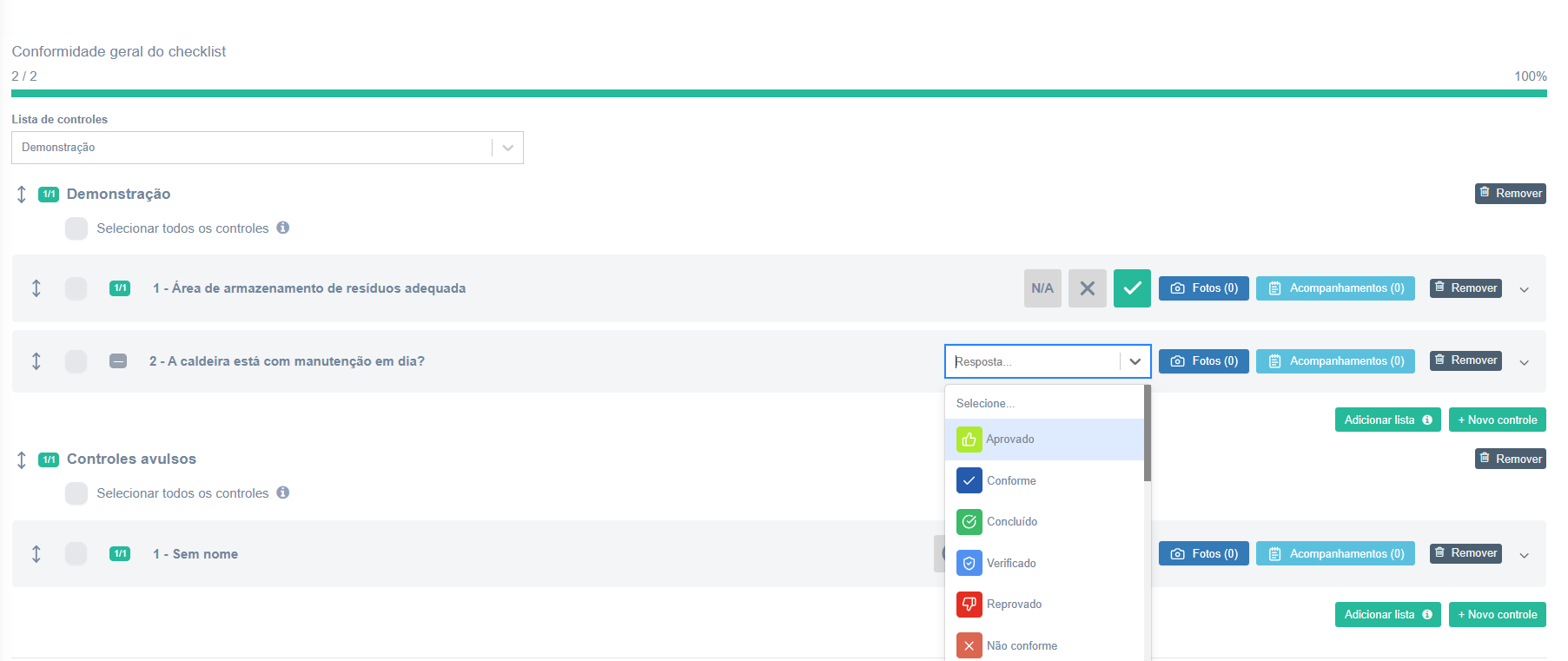Click first + Novo controle button
Viewport: 1568px width, 661px height.
(x=1498, y=420)
